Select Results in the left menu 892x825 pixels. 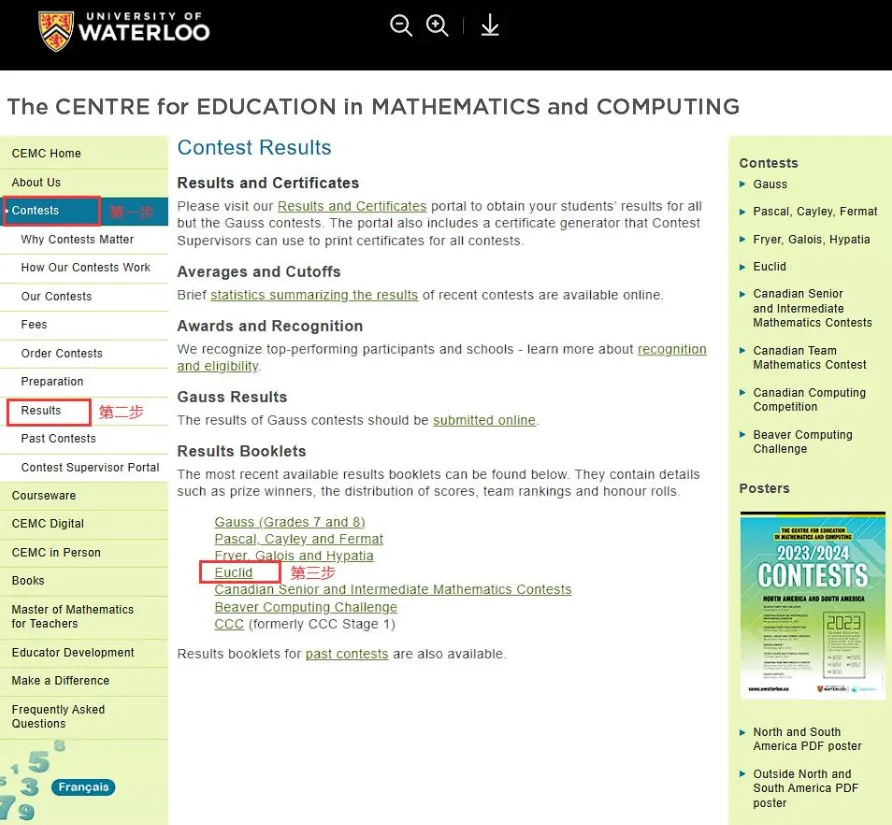[x=41, y=411]
